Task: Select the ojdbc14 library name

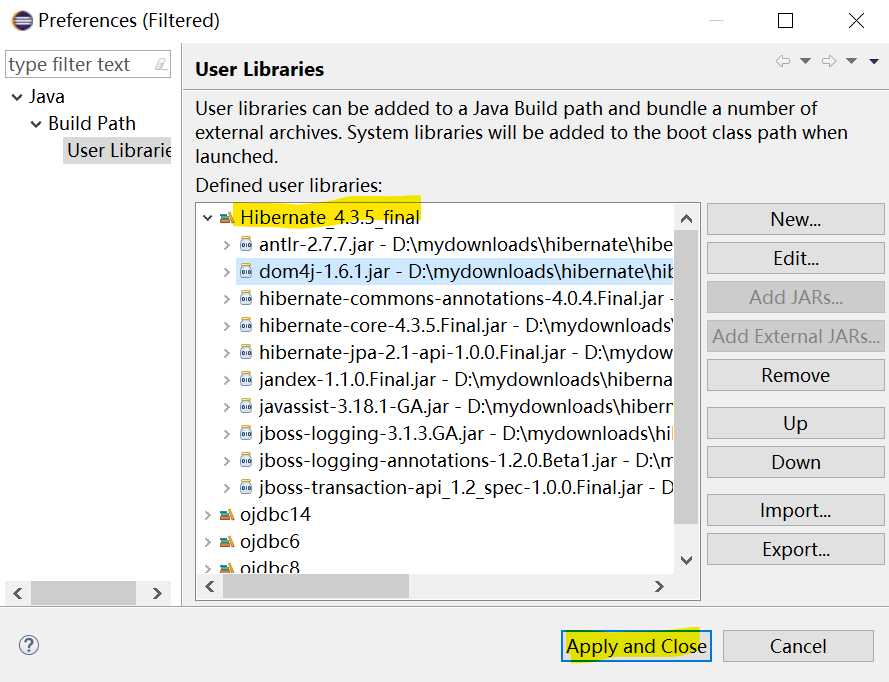Action: [x=275, y=515]
